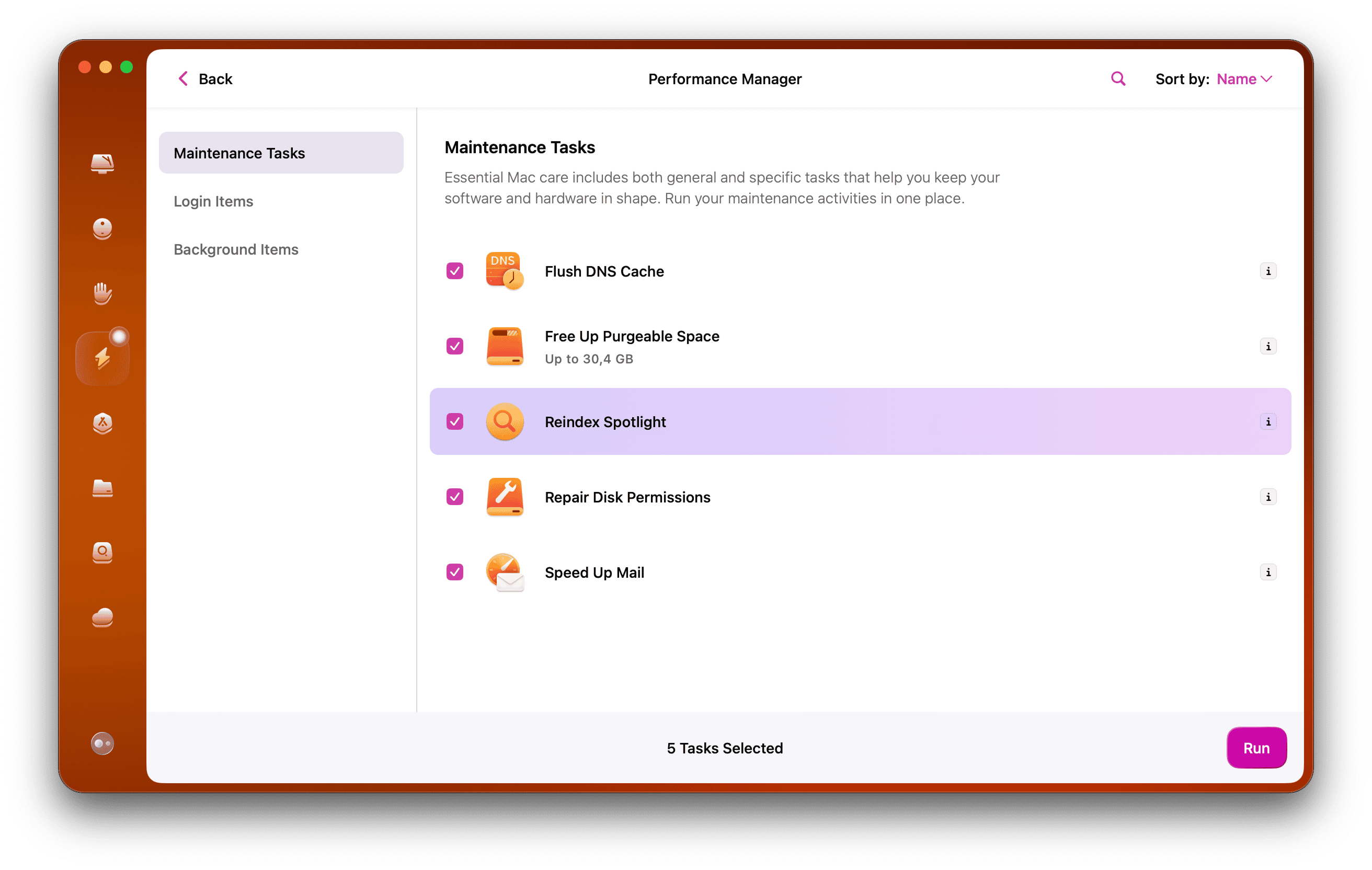Select the Maintenance Tasks section
Viewport: 1372px width, 870px height.
tap(239, 153)
